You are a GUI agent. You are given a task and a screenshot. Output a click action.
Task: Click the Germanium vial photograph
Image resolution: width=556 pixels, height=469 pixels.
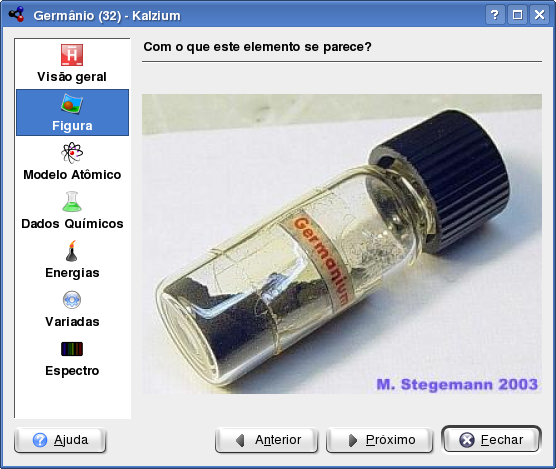(342, 244)
